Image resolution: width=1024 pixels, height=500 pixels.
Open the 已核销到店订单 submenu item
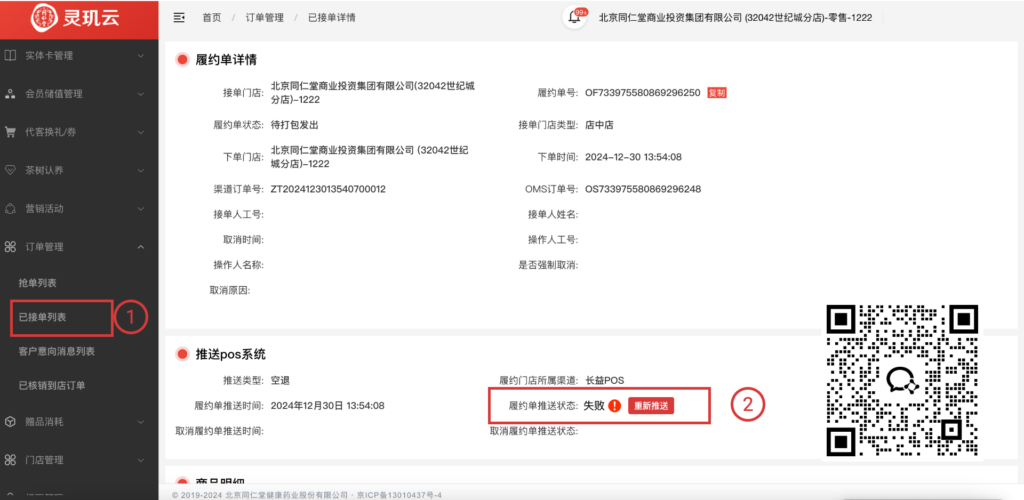[x=52, y=386]
